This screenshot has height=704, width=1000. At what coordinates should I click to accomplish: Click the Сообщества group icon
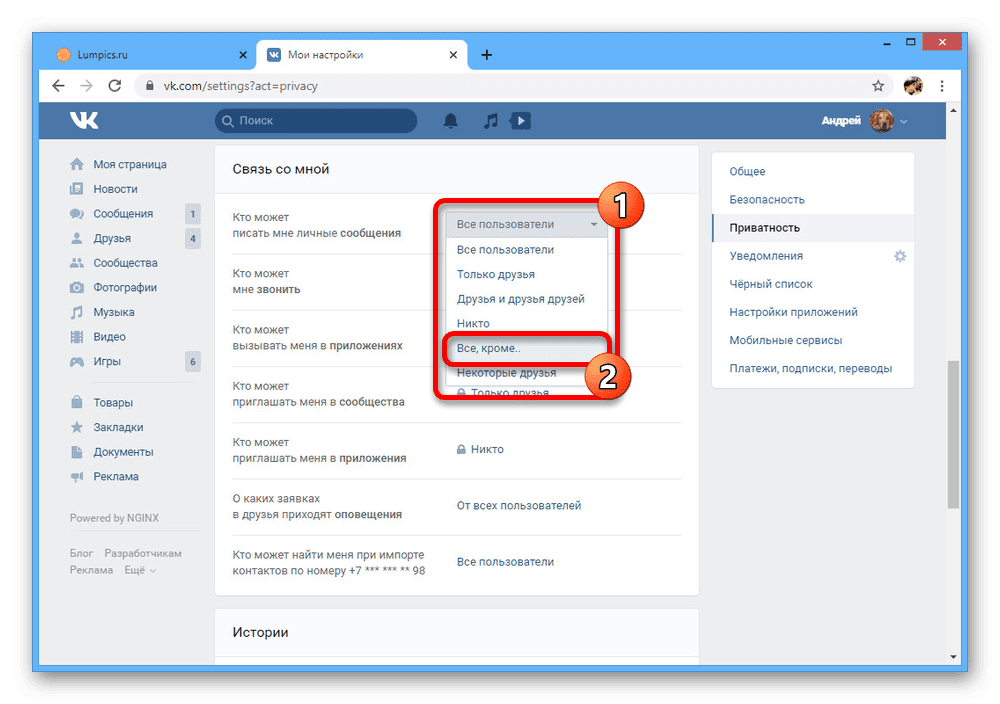click(x=77, y=263)
